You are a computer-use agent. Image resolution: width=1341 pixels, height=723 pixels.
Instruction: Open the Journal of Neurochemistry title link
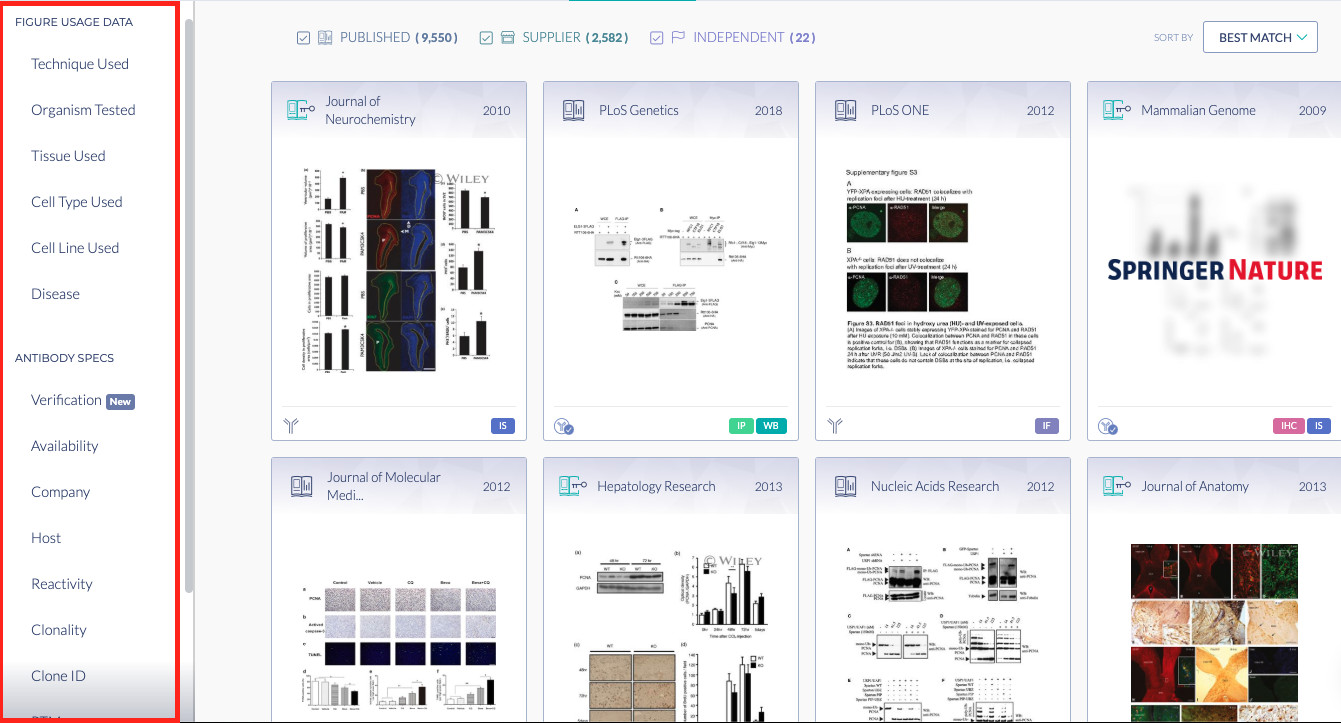[370, 110]
